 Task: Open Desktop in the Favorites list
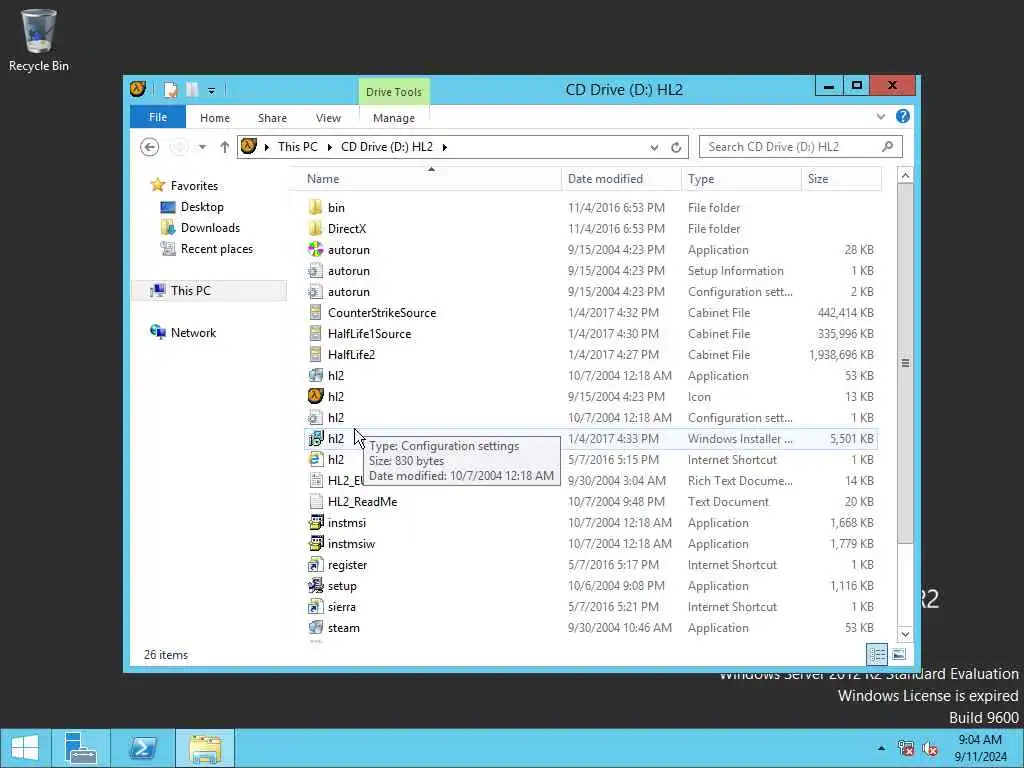tap(202, 207)
